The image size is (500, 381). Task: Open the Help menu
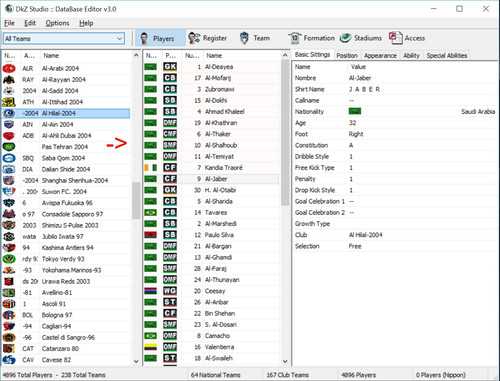(x=86, y=23)
